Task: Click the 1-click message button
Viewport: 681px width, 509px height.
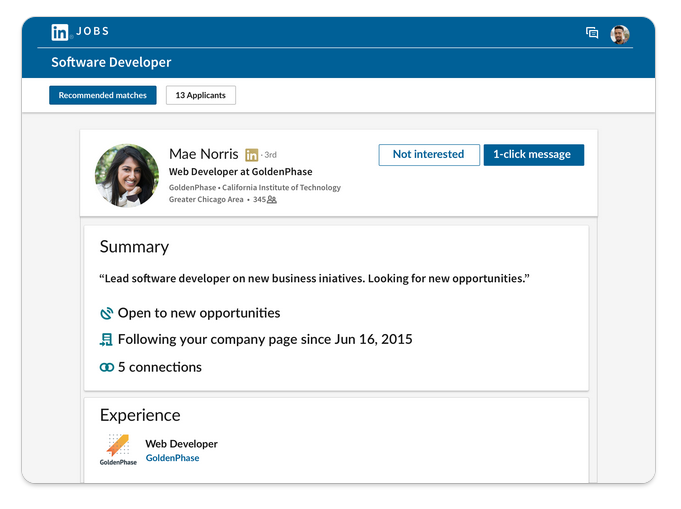Action: (x=534, y=155)
